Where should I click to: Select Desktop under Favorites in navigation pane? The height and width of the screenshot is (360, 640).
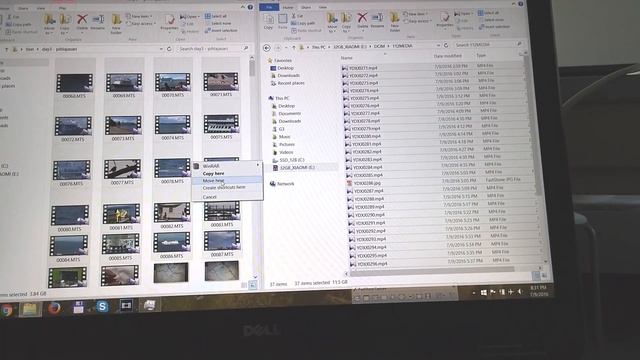pyautogui.click(x=286, y=68)
